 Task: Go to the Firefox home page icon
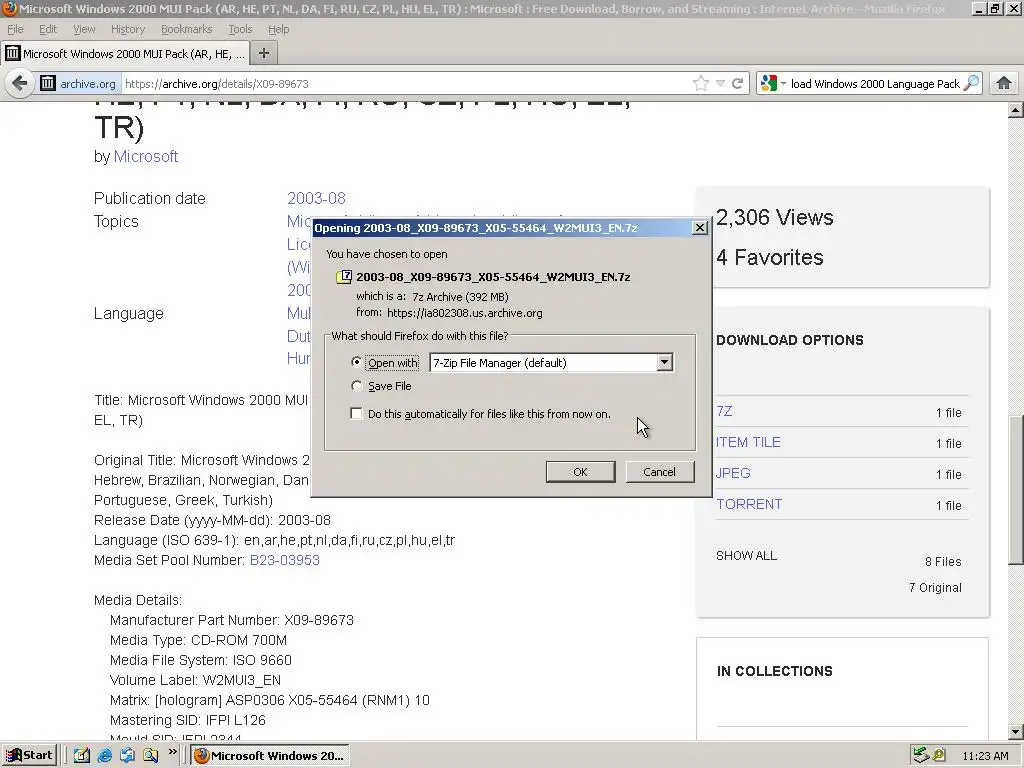point(1004,84)
